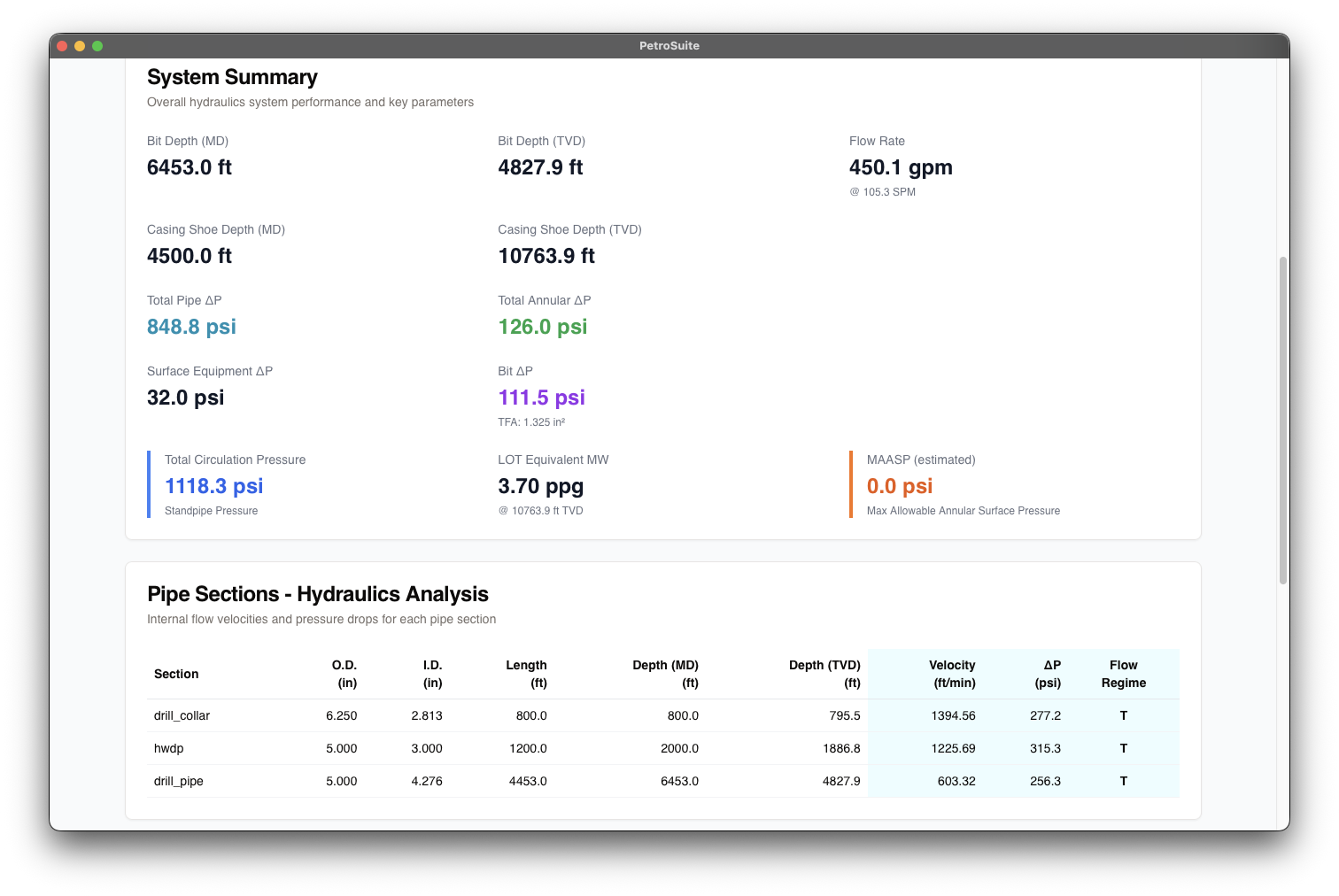The image size is (1339, 896).
Task: Click the Total Annular ΔP value 126.0 psi
Action: click(542, 327)
